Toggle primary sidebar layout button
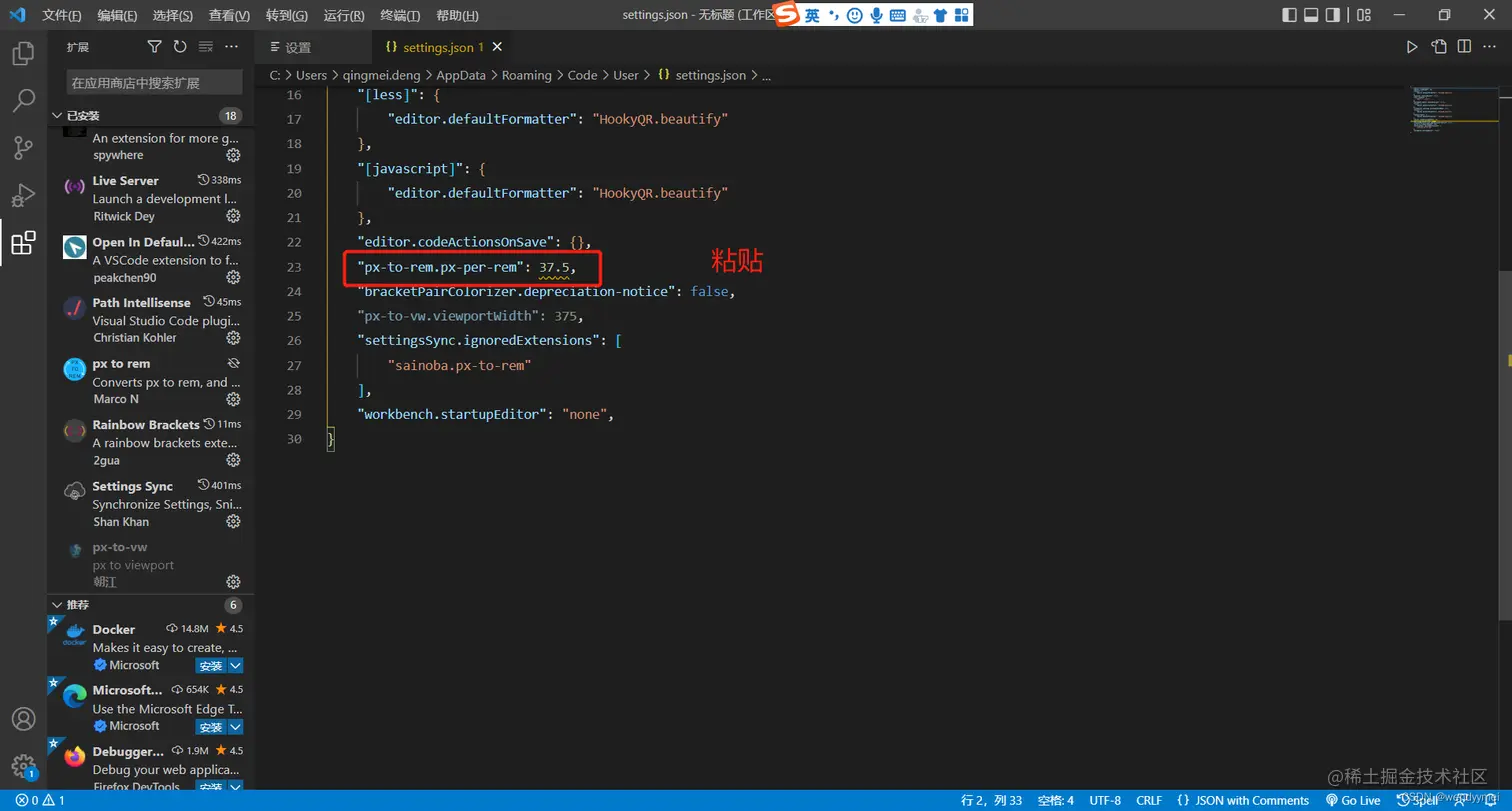The image size is (1512, 811). tap(1289, 15)
